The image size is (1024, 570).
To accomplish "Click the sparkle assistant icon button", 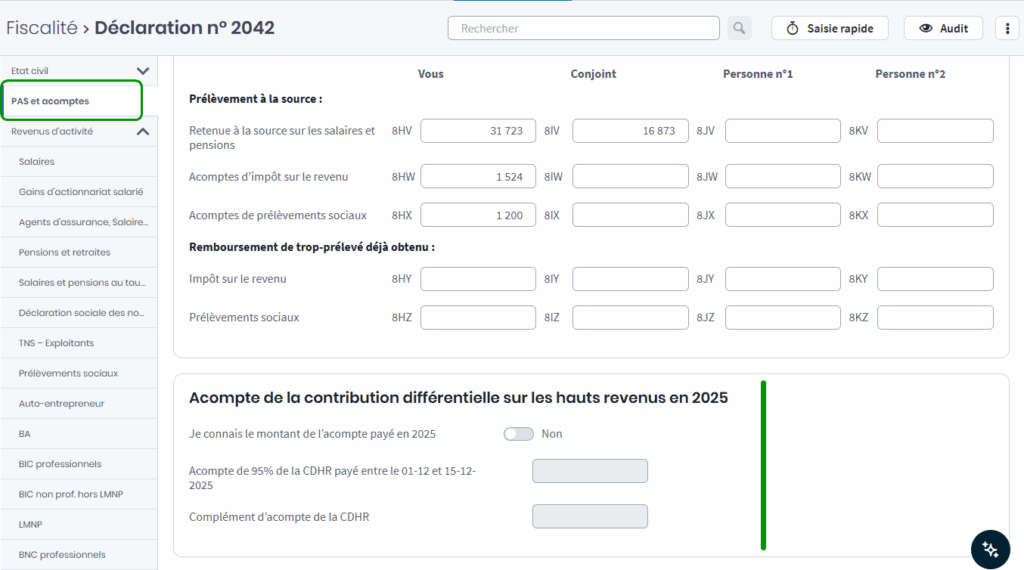I will (990, 549).
